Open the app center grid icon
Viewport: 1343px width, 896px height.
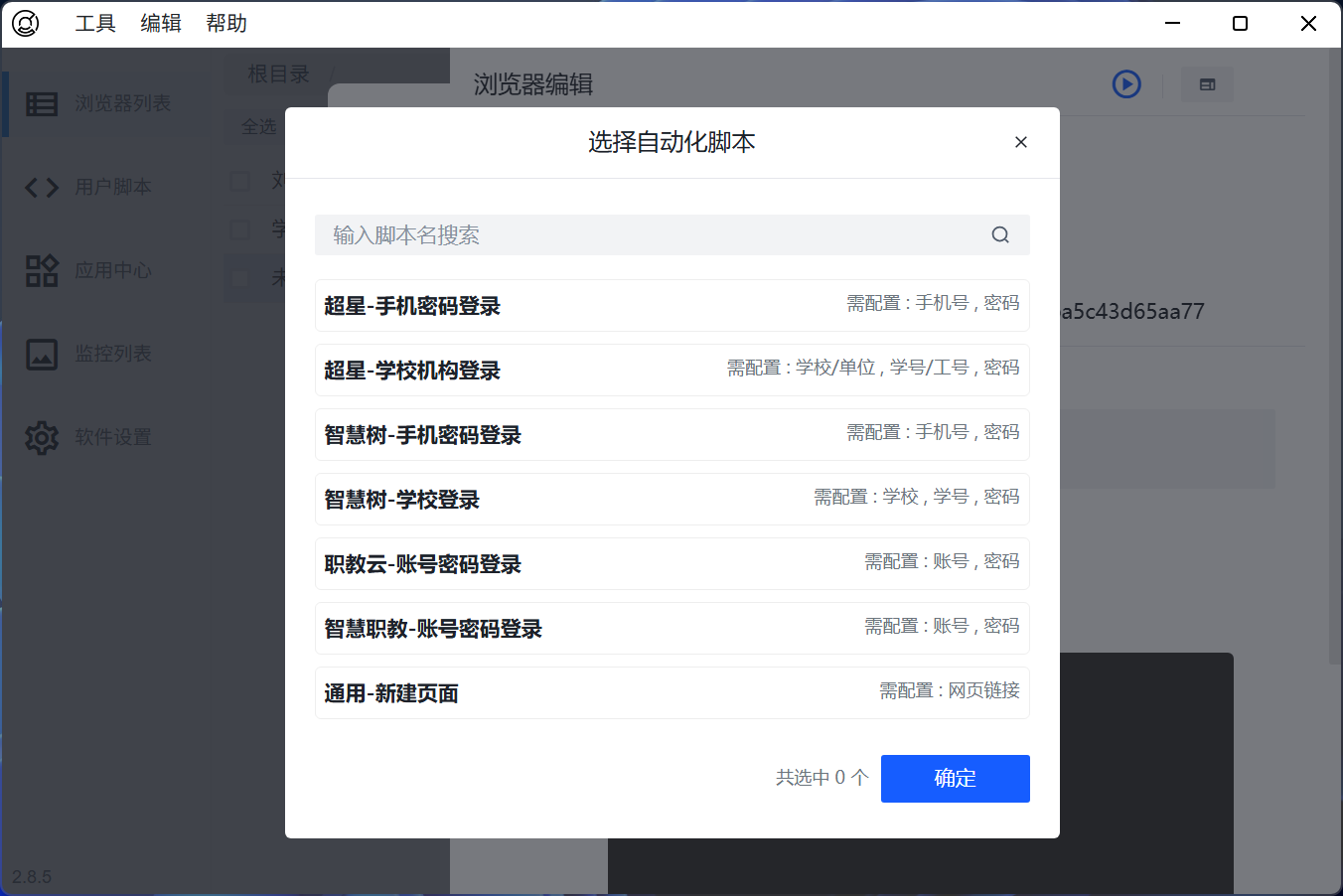click(42, 270)
